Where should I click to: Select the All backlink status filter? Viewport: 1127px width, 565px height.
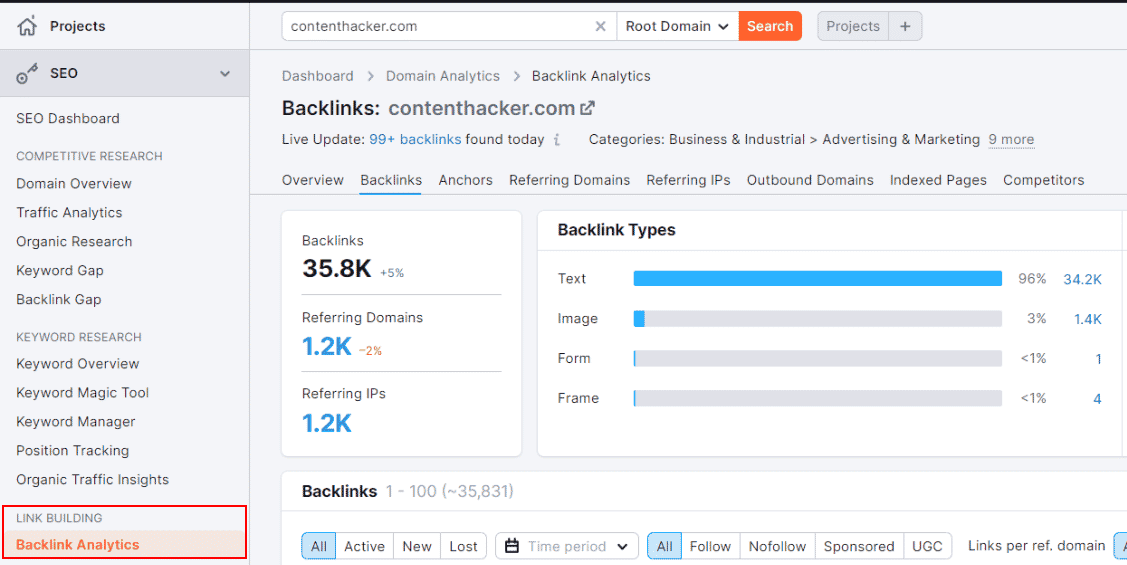(x=318, y=546)
